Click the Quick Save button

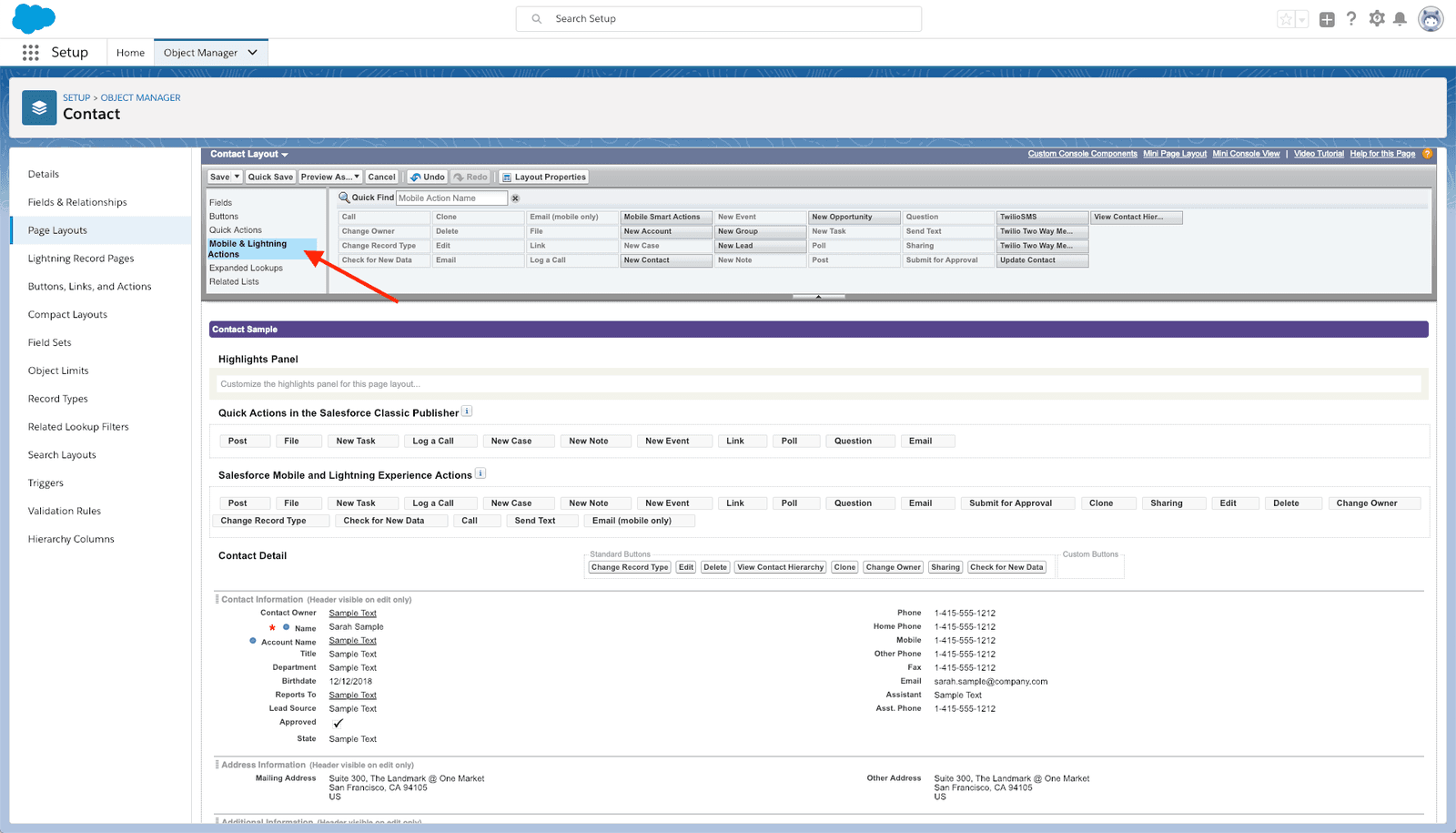[270, 177]
